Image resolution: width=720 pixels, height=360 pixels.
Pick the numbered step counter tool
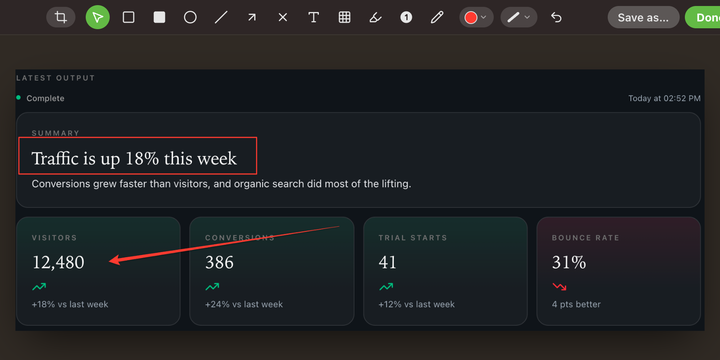pos(406,17)
